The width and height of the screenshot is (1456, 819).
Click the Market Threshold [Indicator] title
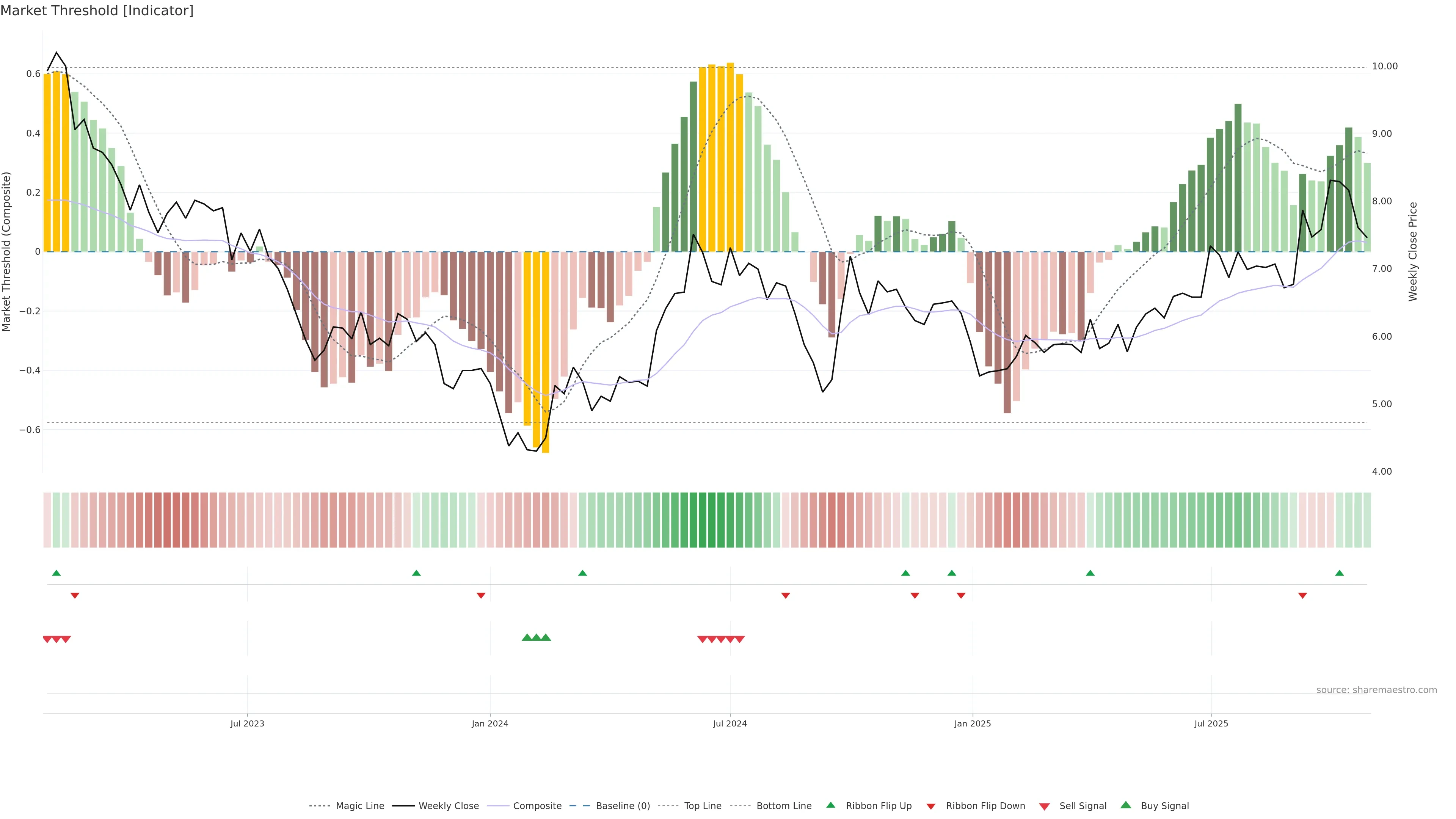pyautogui.click(x=97, y=11)
